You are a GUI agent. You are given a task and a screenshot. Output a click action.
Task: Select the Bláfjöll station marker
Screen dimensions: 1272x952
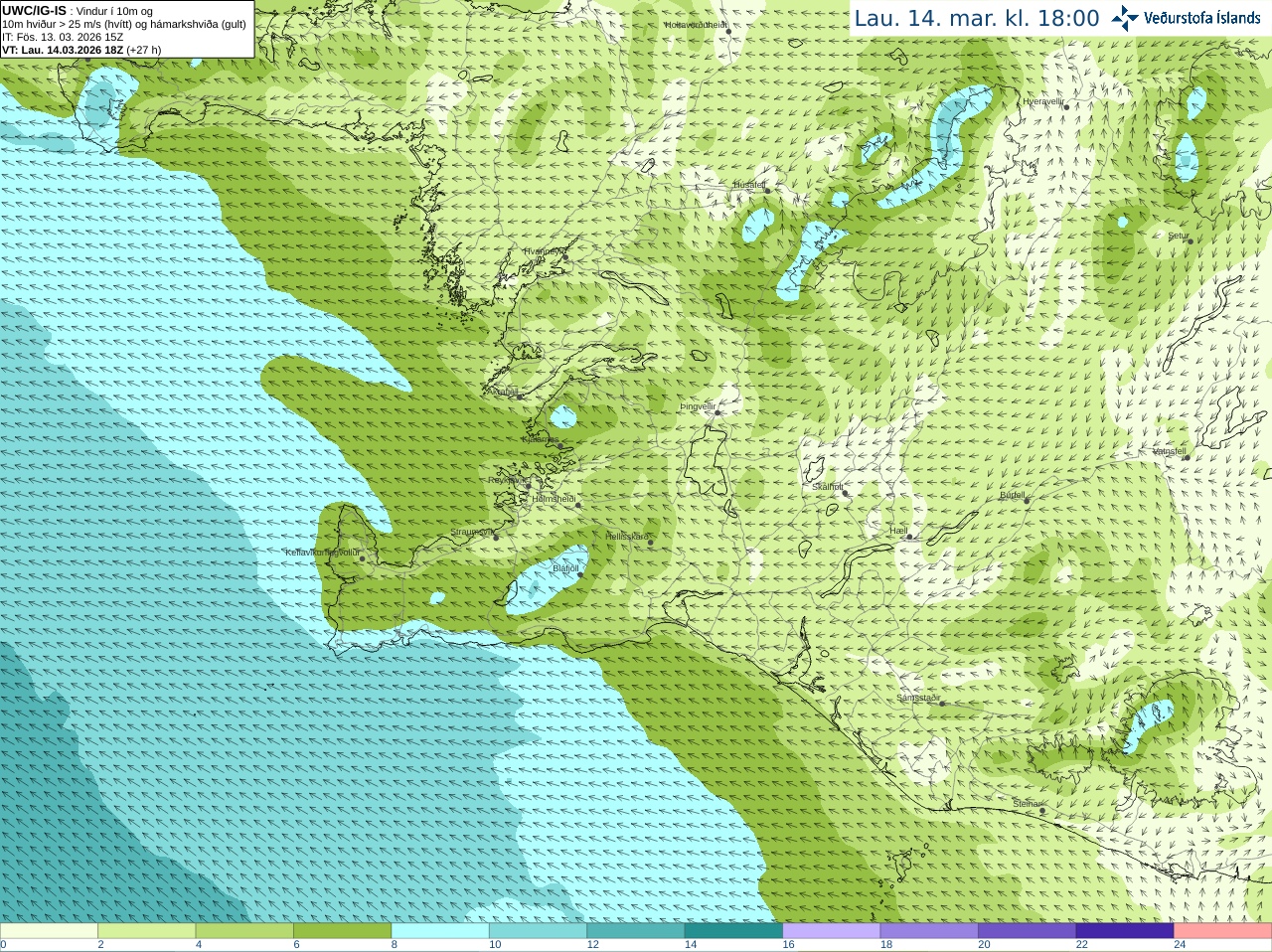580,574
